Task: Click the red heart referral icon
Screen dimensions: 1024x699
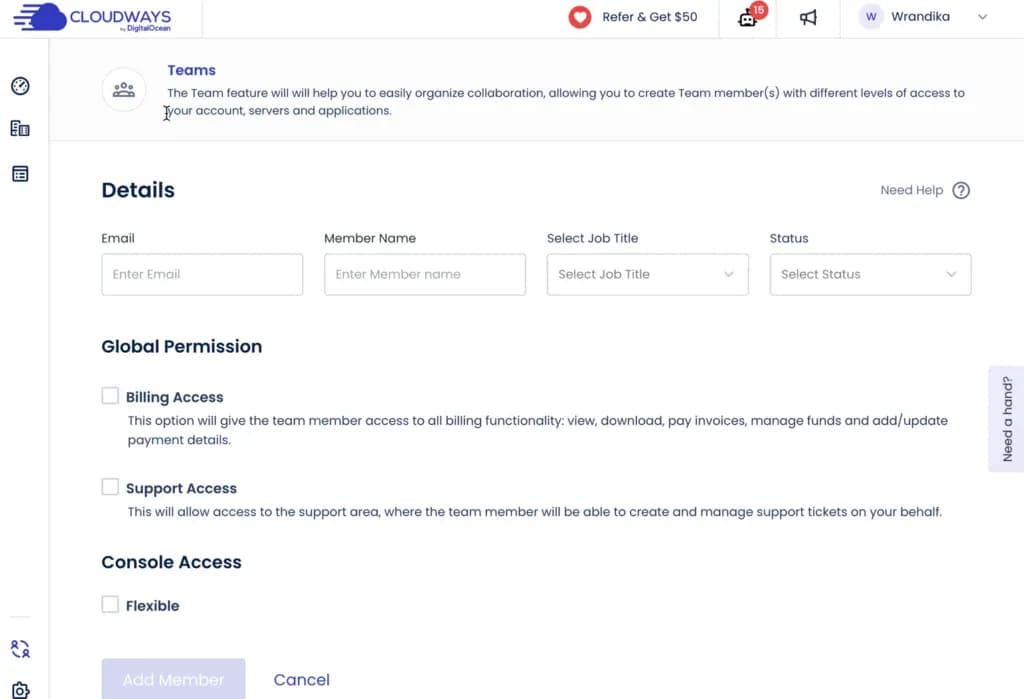Action: pos(579,17)
